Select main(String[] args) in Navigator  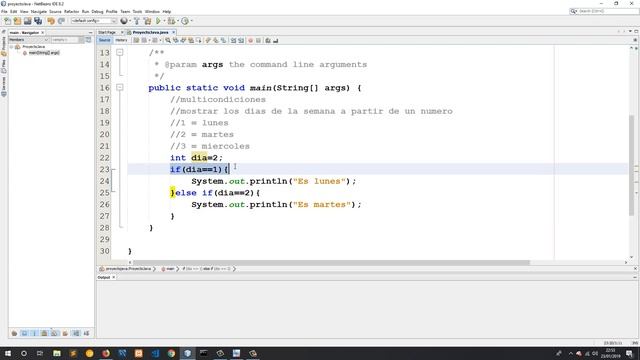coord(44,53)
